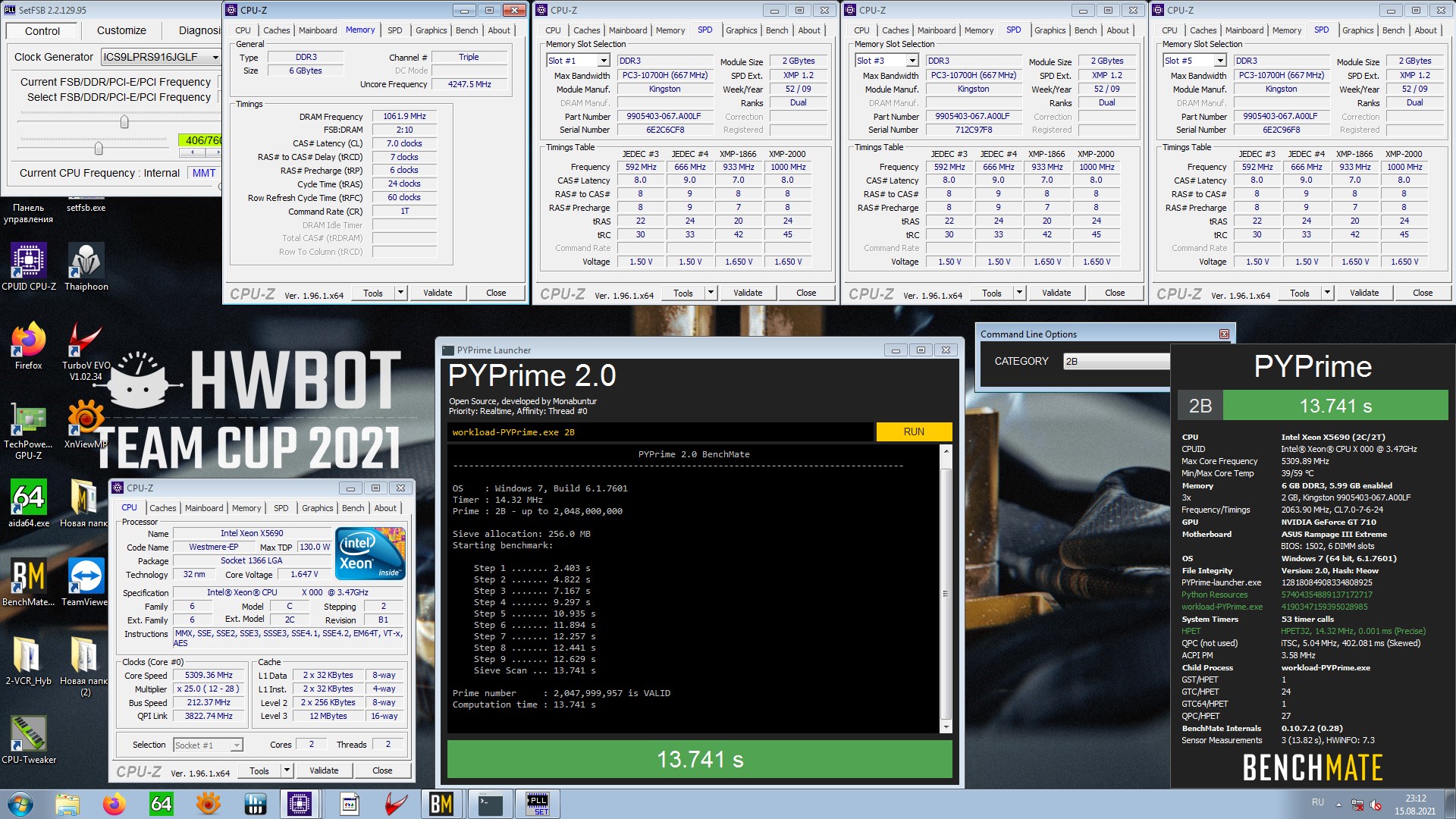1456x819 pixels.
Task: Click the CPU-Z taskbar button
Action: (x=300, y=804)
